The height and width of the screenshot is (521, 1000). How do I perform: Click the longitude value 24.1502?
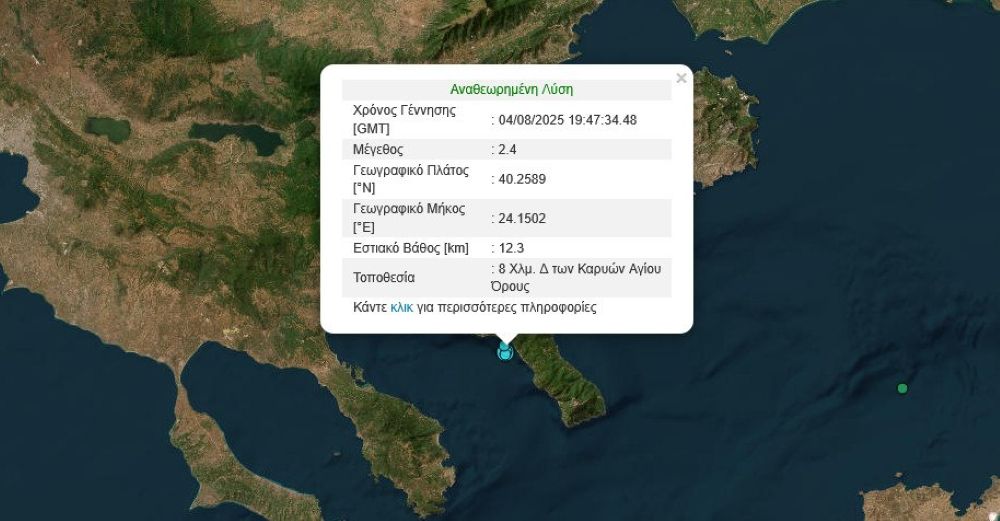[521, 218]
